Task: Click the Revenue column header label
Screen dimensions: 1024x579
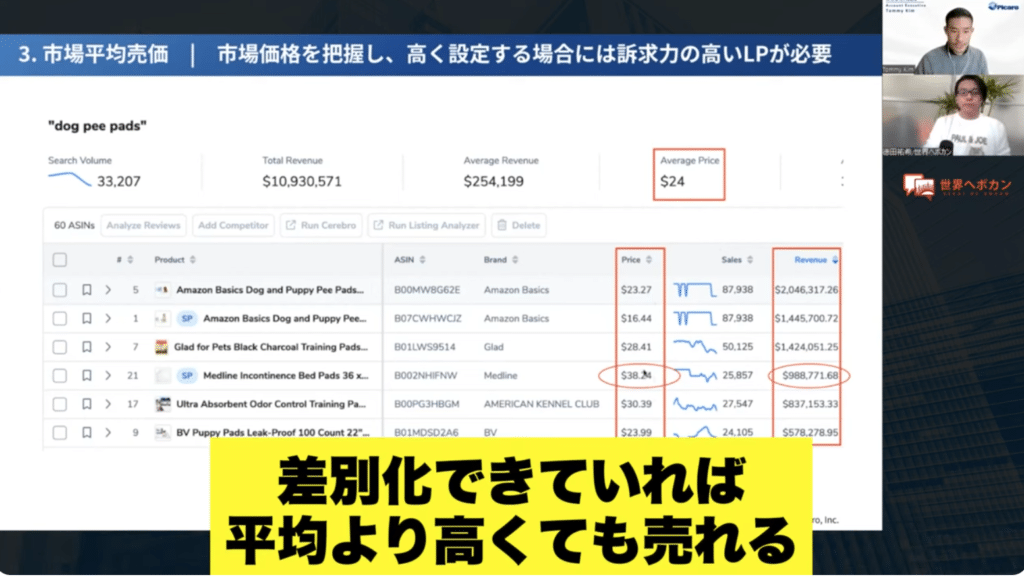Action: 810,260
